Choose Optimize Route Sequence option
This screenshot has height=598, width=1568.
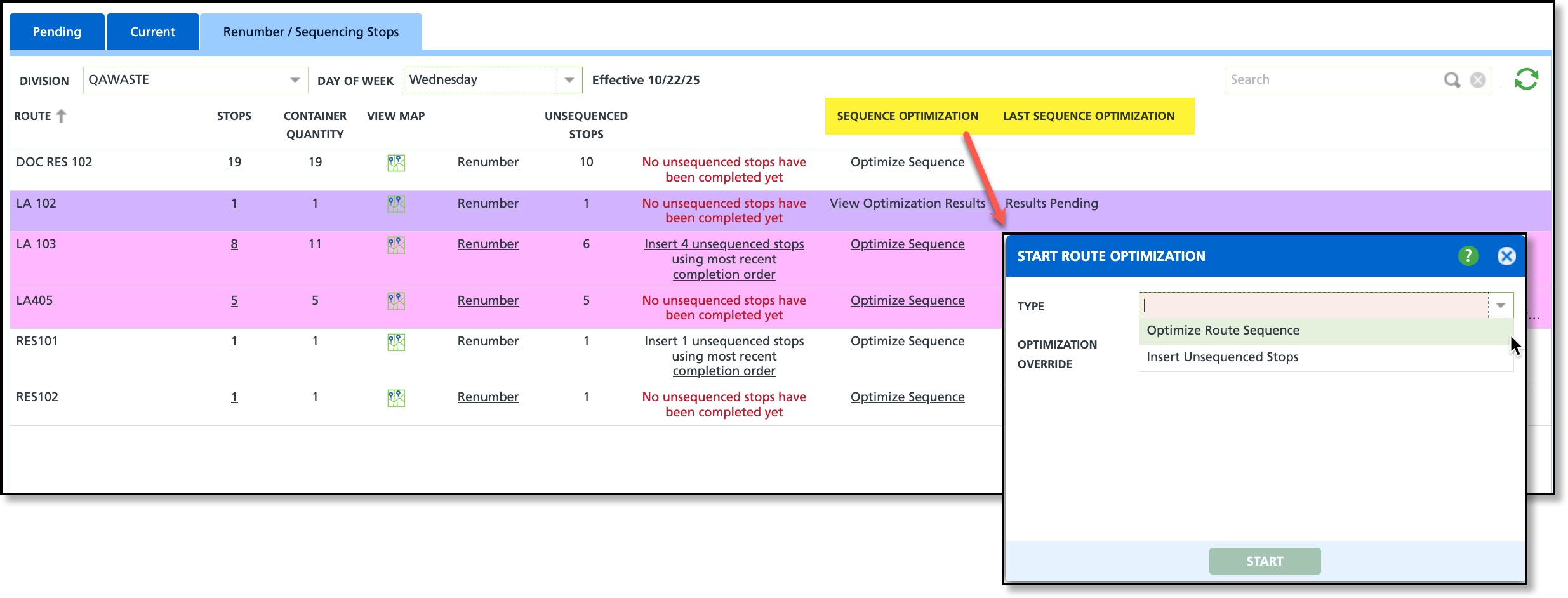point(1325,331)
